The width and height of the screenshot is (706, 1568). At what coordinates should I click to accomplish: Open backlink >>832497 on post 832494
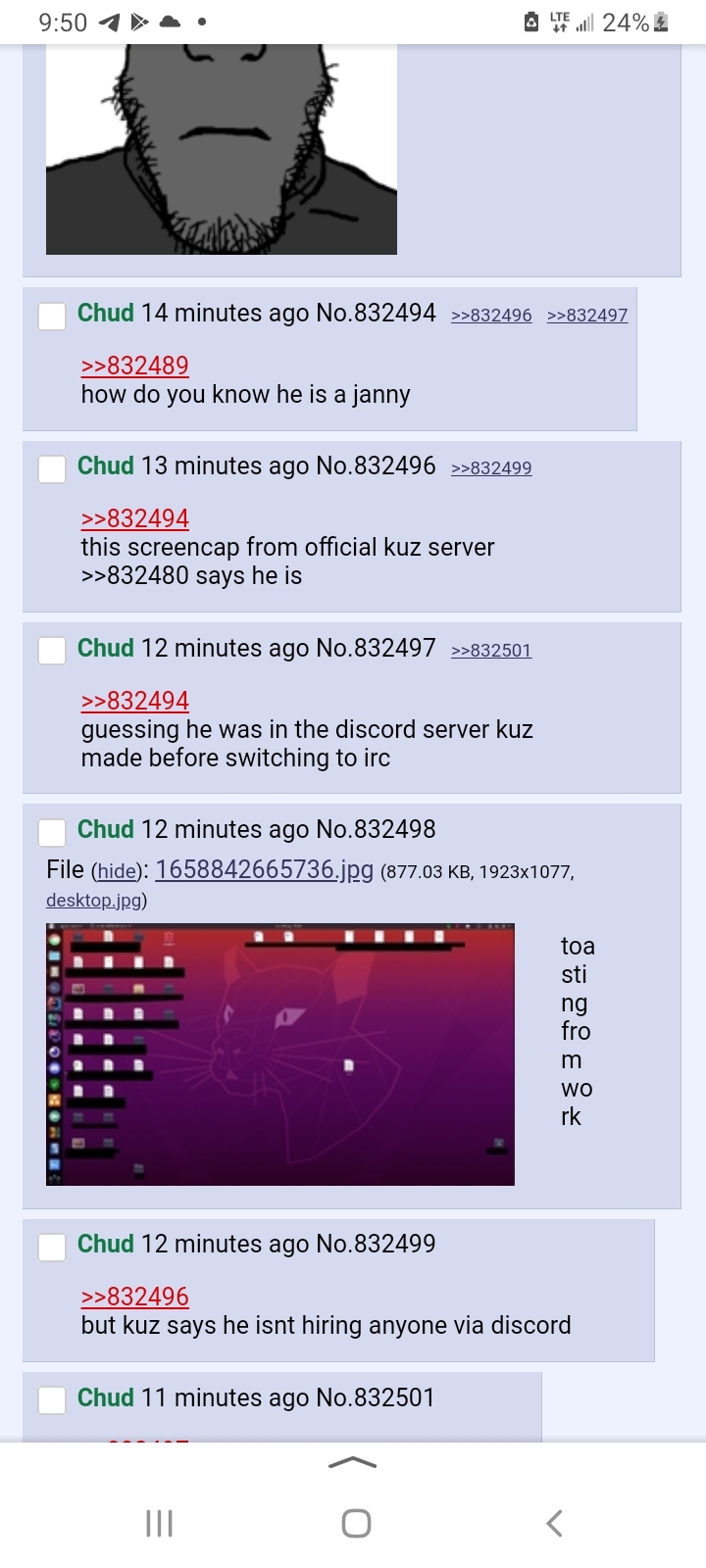tap(587, 315)
